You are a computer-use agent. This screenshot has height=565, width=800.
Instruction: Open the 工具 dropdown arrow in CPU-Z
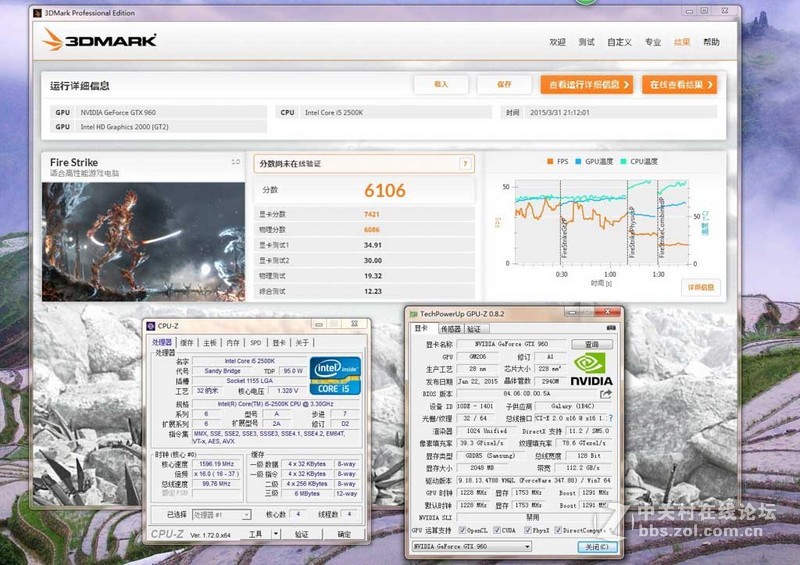[276, 534]
